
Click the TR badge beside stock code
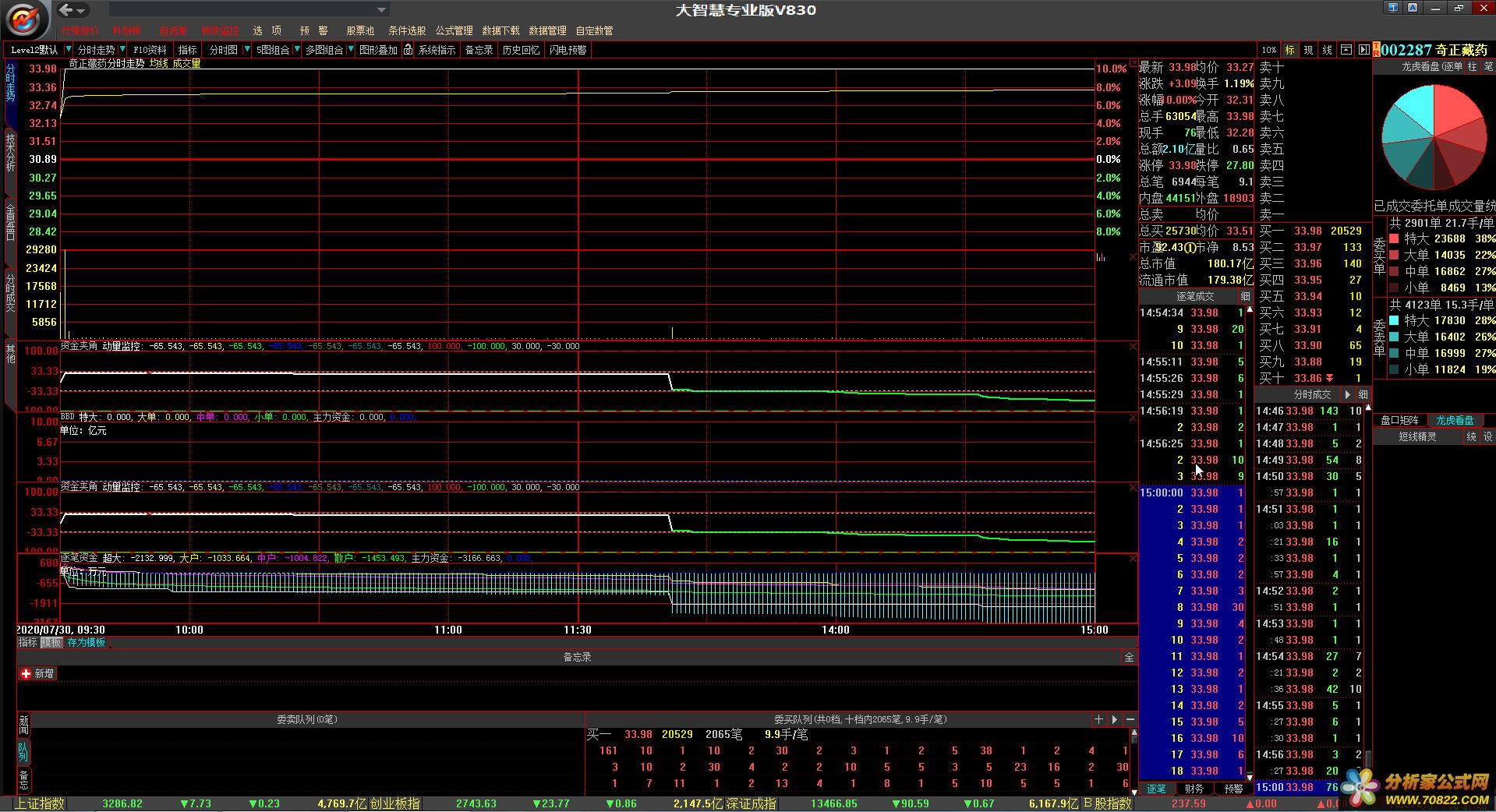coord(1377,50)
